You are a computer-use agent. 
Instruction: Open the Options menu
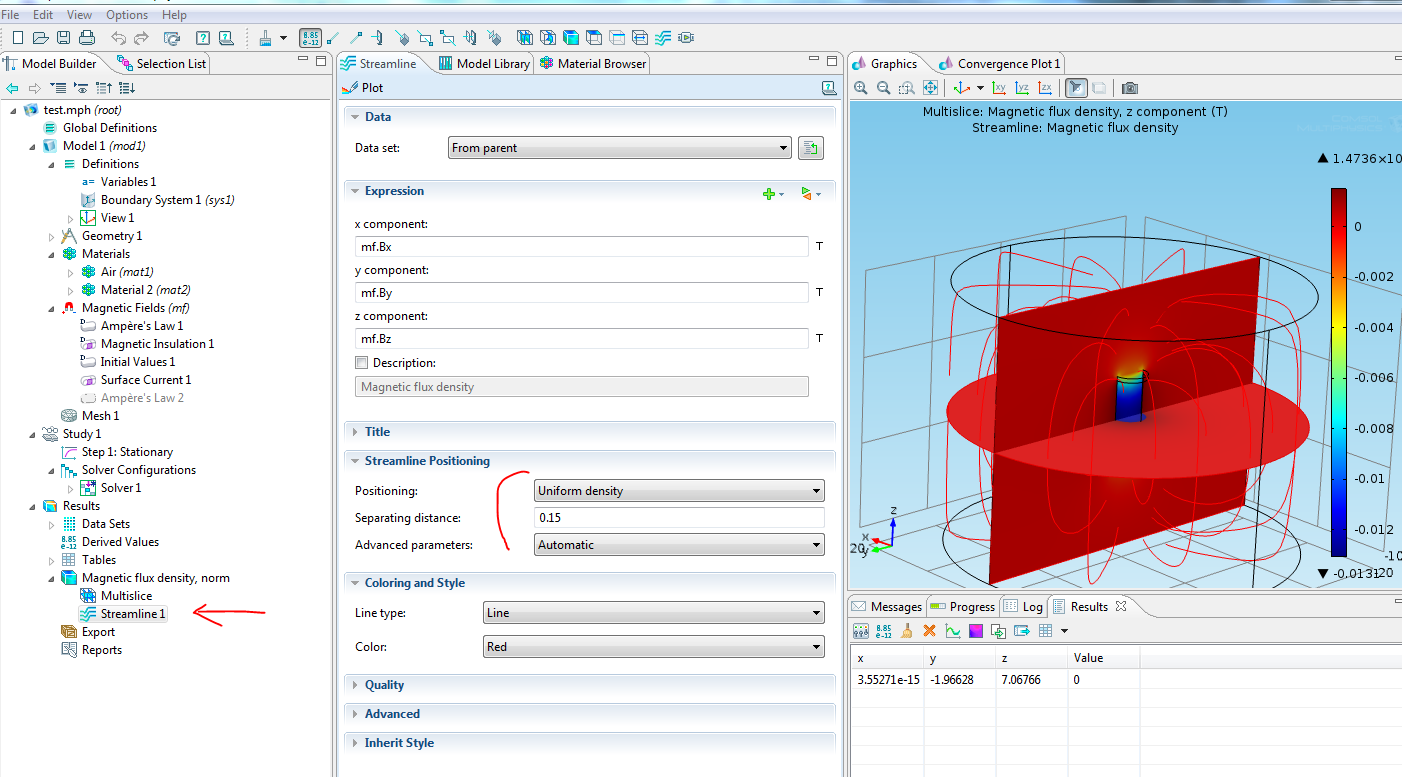(x=127, y=15)
